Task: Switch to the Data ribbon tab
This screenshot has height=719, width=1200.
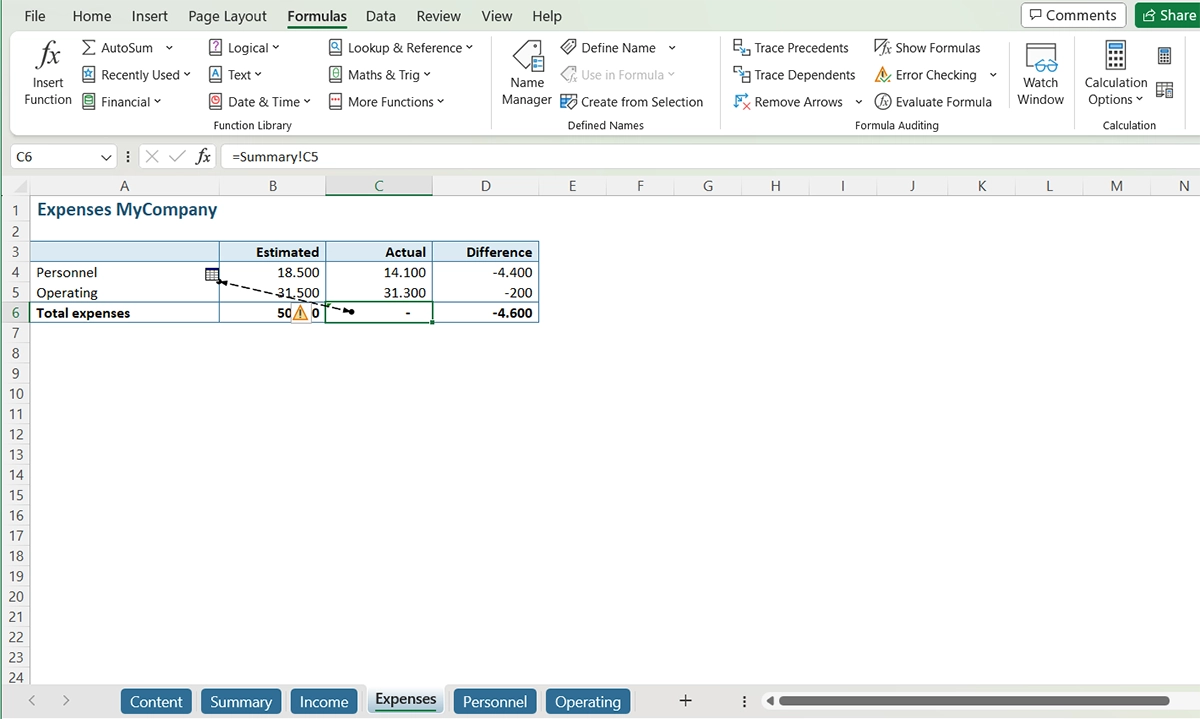Action: (x=380, y=16)
